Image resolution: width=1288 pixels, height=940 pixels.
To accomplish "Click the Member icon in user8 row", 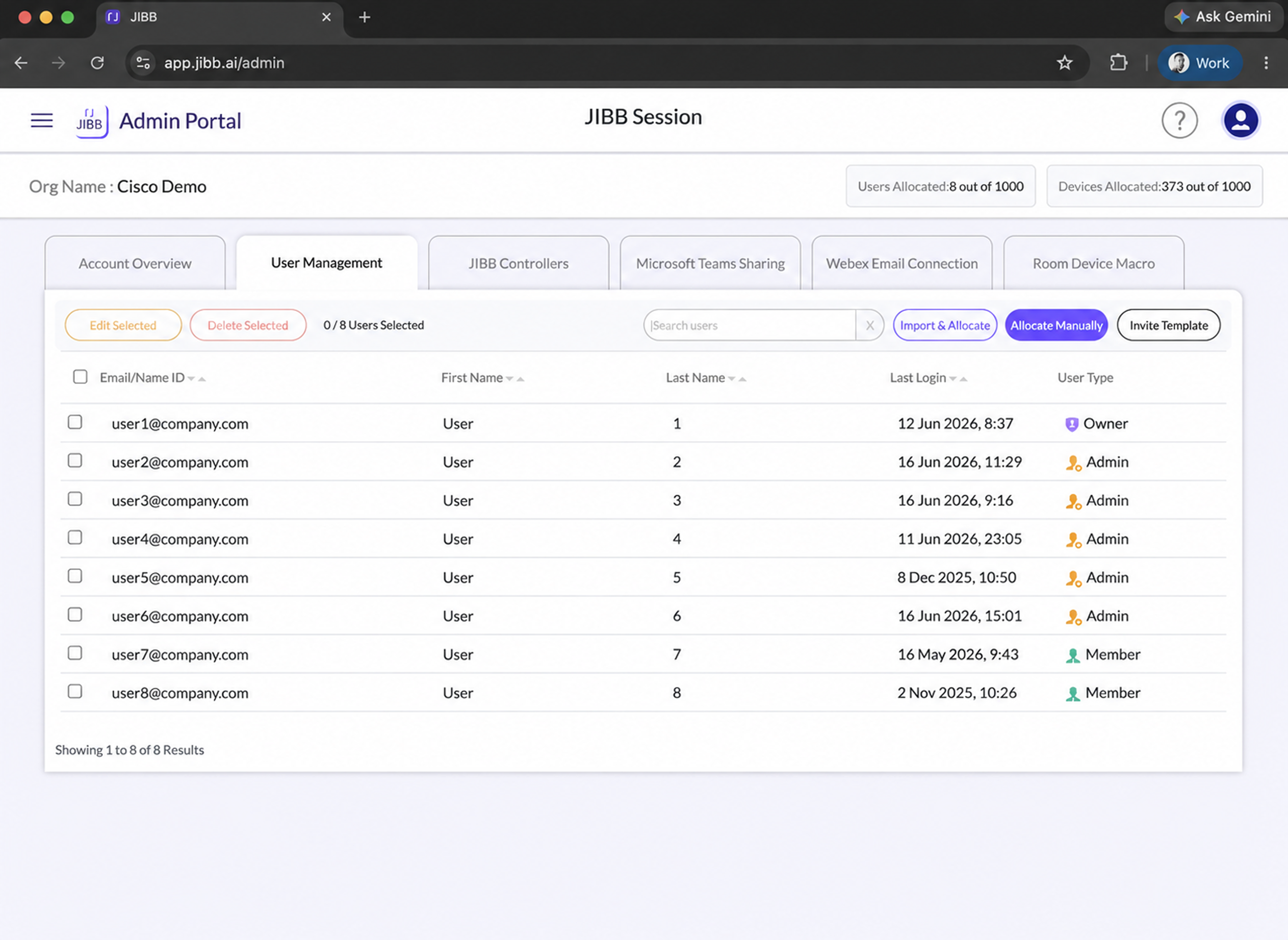I will coord(1072,694).
